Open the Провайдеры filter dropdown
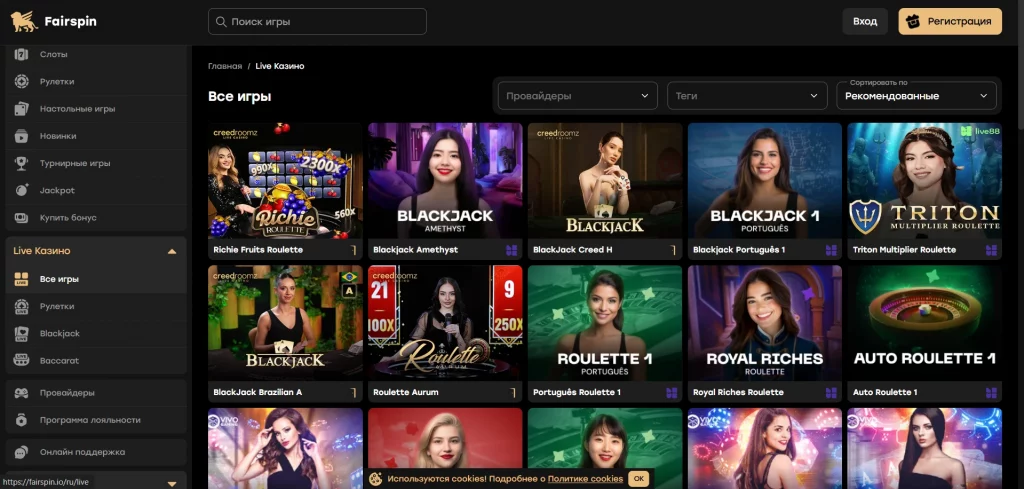 (x=577, y=96)
